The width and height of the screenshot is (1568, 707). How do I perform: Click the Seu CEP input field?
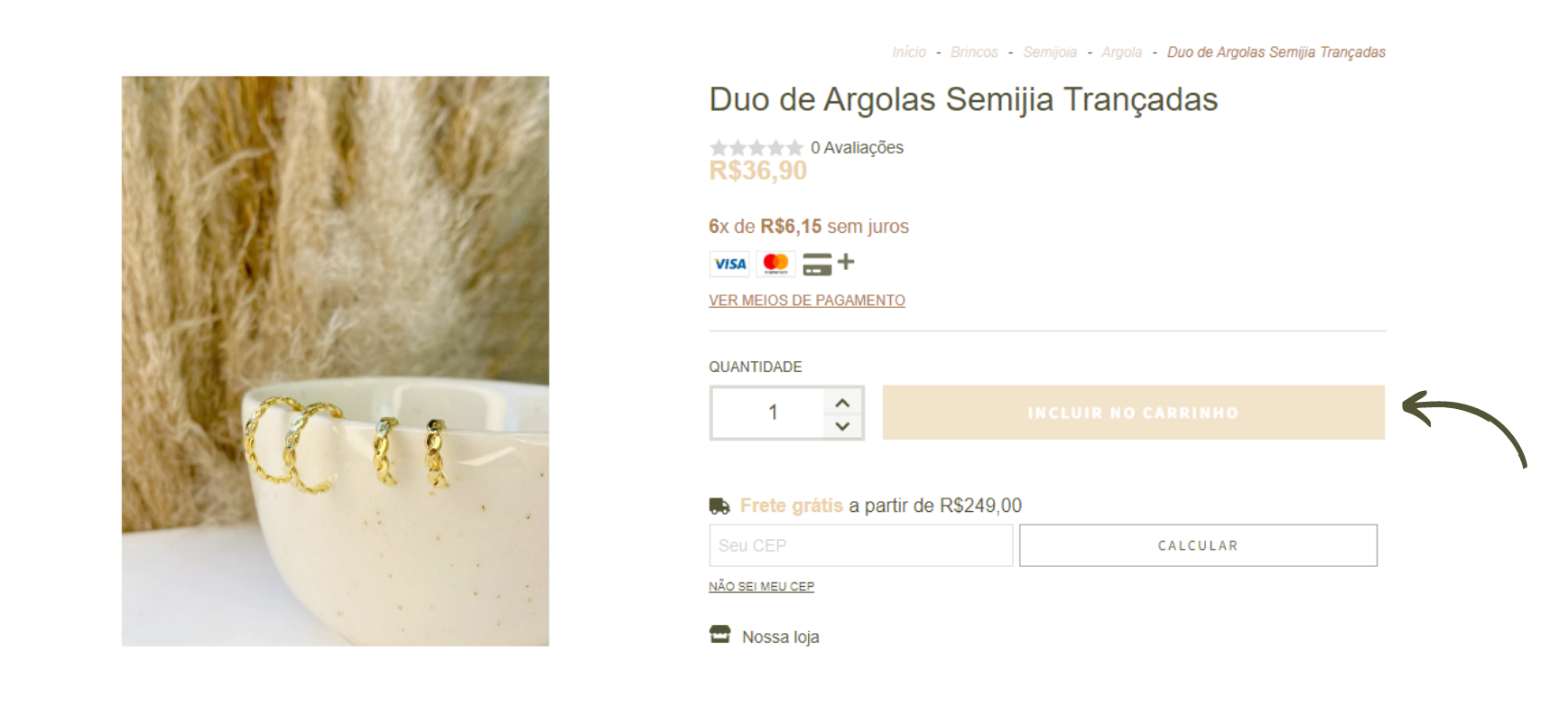[x=860, y=545]
